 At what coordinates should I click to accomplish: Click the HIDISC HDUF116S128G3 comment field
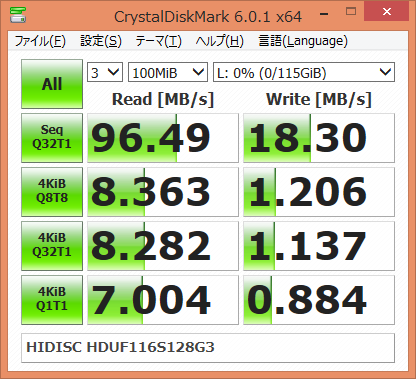(208, 348)
